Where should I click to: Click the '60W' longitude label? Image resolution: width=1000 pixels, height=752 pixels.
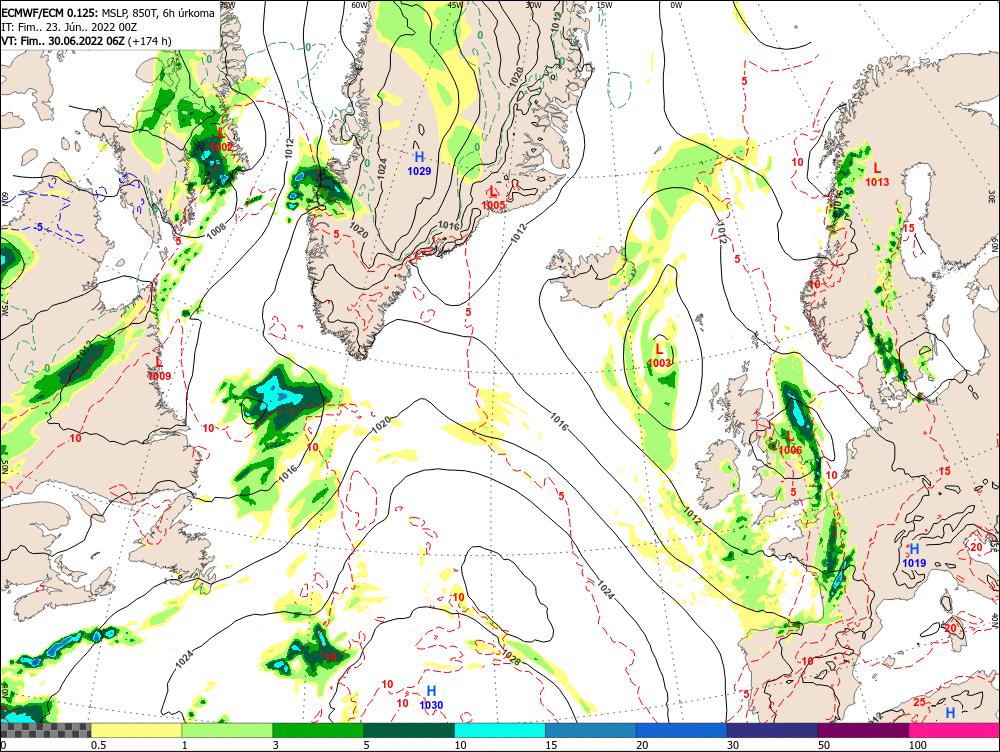coord(360,4)
